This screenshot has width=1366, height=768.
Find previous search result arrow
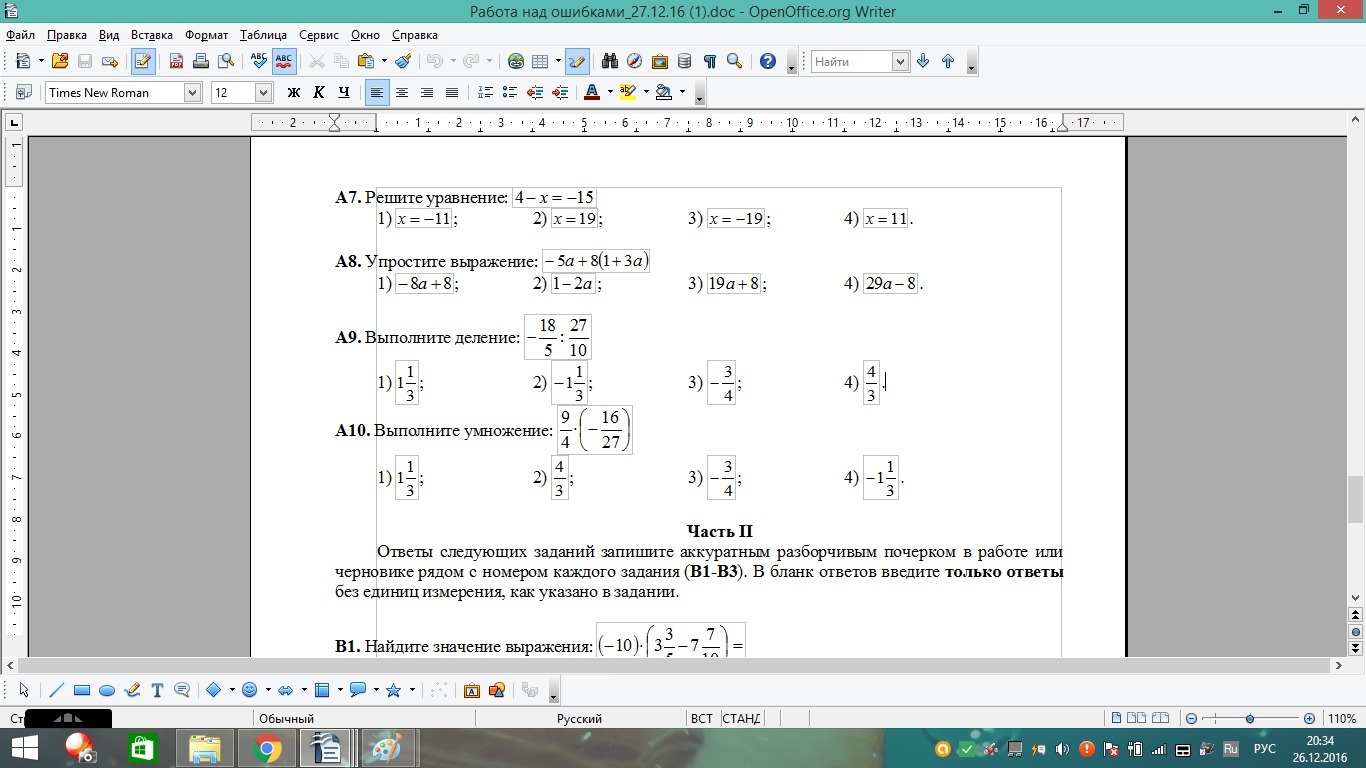click(948, 61)
